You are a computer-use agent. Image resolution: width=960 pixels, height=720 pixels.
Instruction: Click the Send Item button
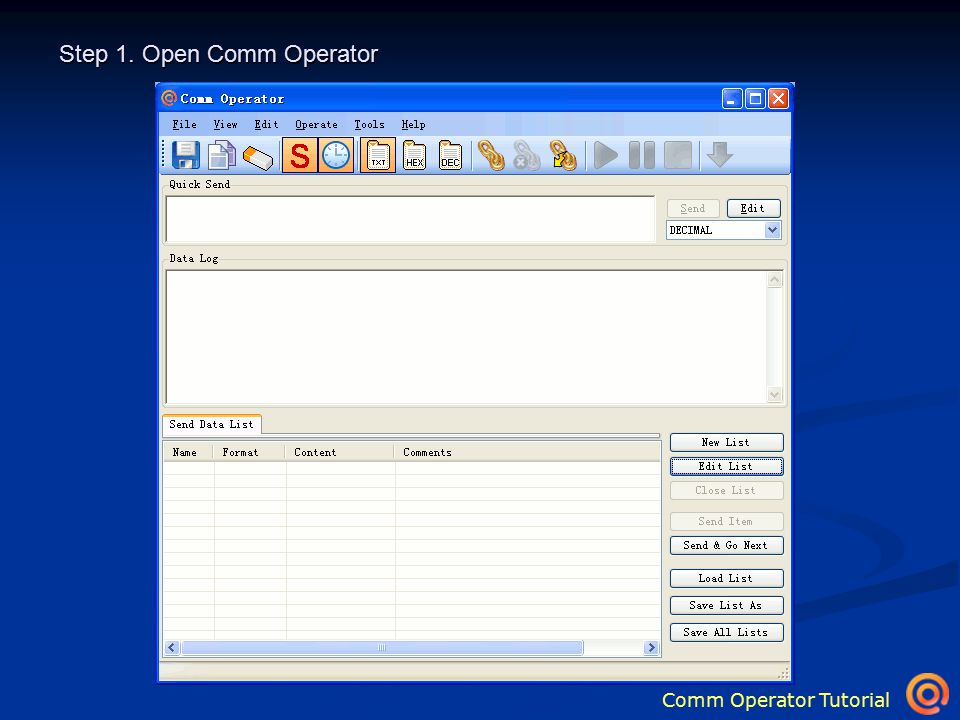[726, 521]
